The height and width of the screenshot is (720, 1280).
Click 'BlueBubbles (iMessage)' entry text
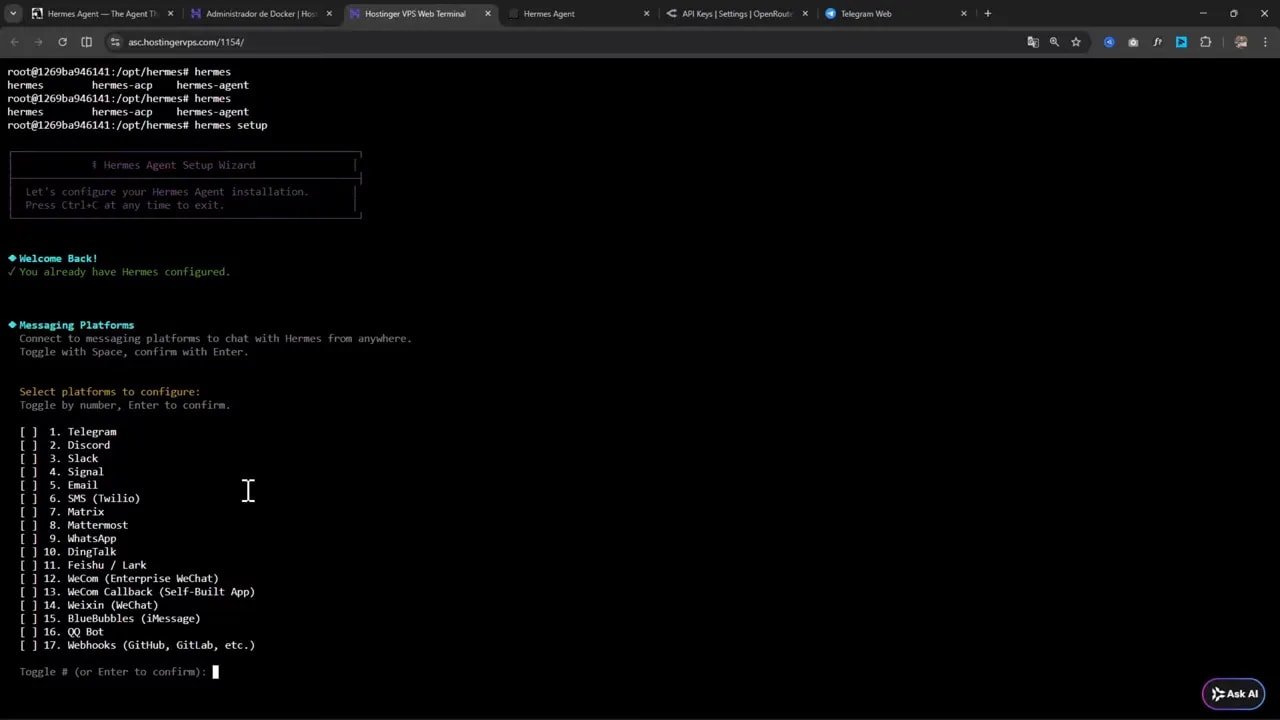click(134, 619)
